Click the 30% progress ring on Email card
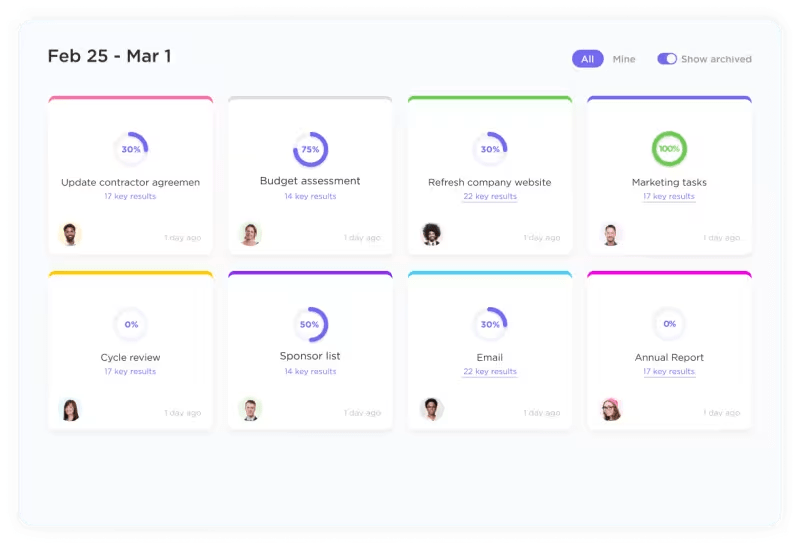This screenshot has height=545, width=800. click(x=490, y=324)
